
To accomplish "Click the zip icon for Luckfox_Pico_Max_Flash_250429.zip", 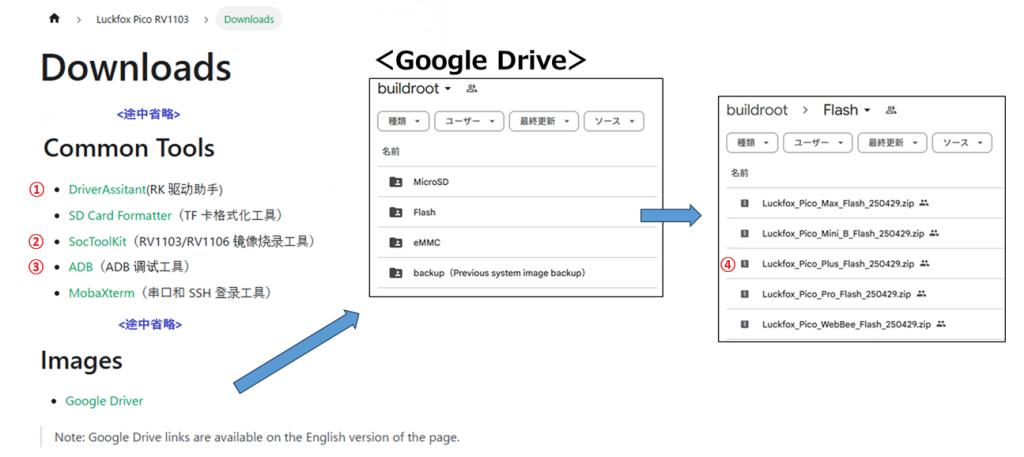I will (x=744, y=203).
